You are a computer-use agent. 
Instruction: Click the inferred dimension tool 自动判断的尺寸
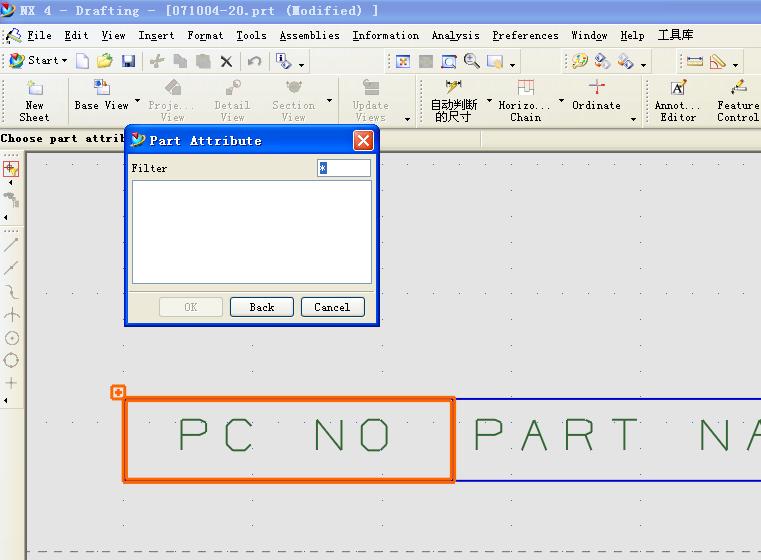pyautogui.click(x=454, y=101)
